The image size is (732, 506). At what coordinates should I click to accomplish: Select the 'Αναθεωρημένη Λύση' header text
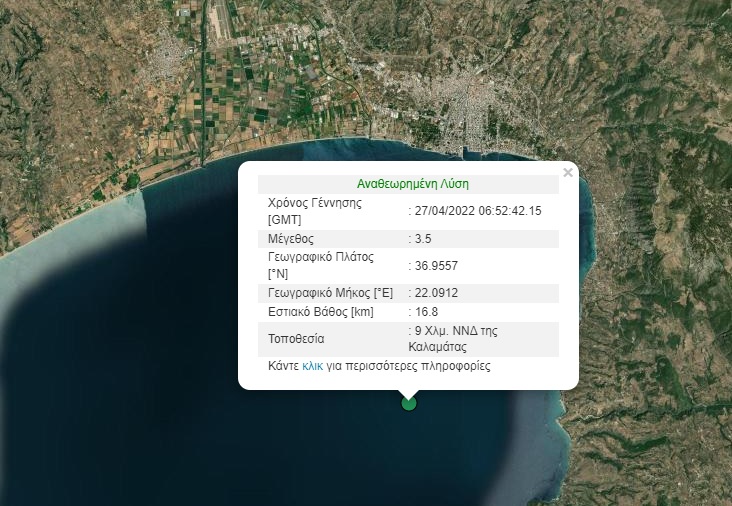[x=413, y=184]
